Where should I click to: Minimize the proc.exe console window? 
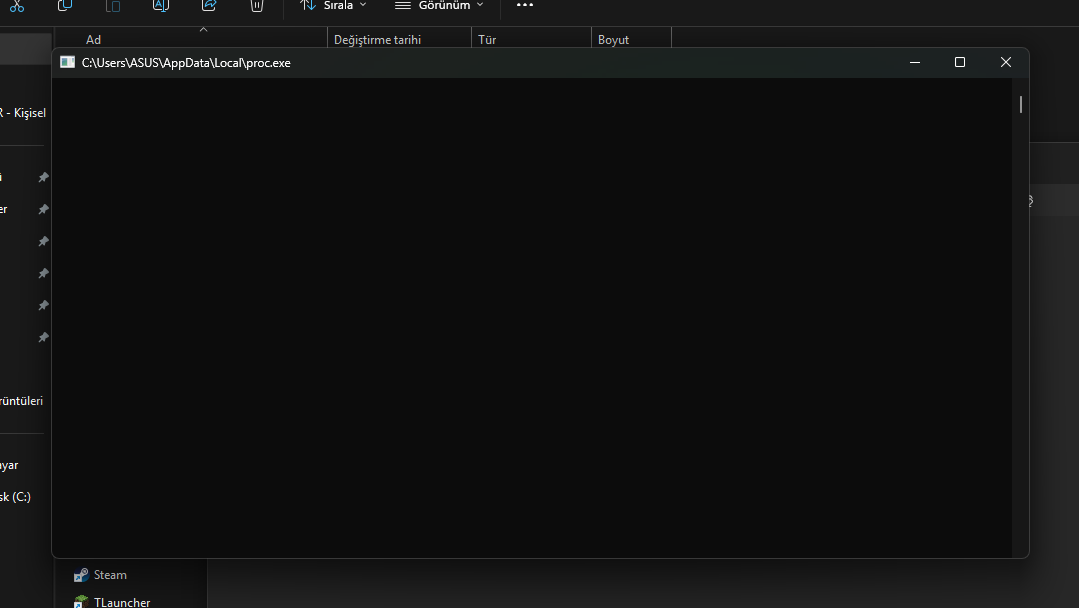[x=915, y=63]
